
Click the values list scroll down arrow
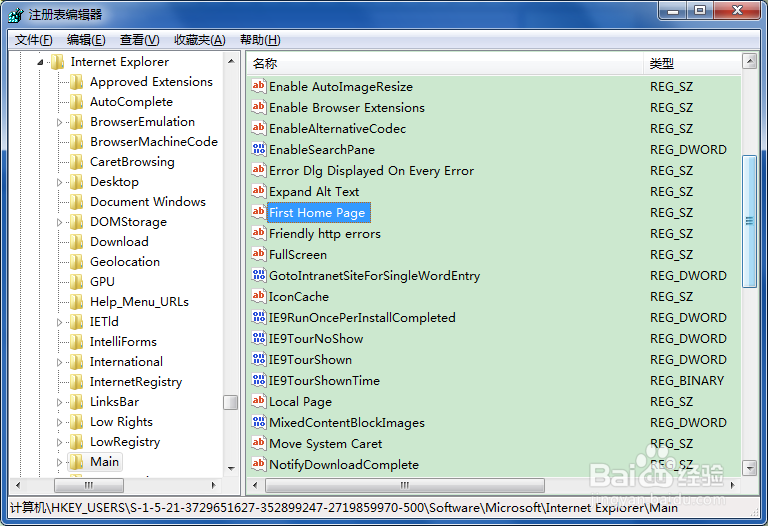pos(749,468)
